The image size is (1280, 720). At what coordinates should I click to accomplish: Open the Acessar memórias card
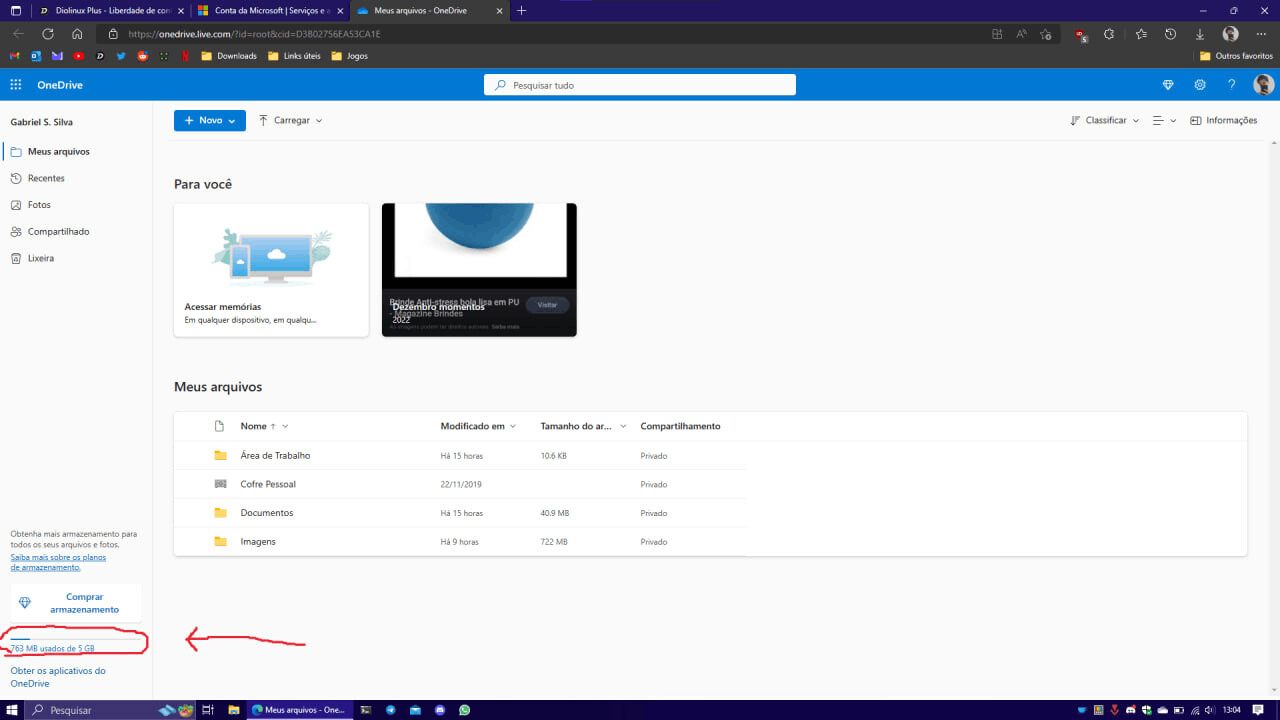(x=271, y=270)
